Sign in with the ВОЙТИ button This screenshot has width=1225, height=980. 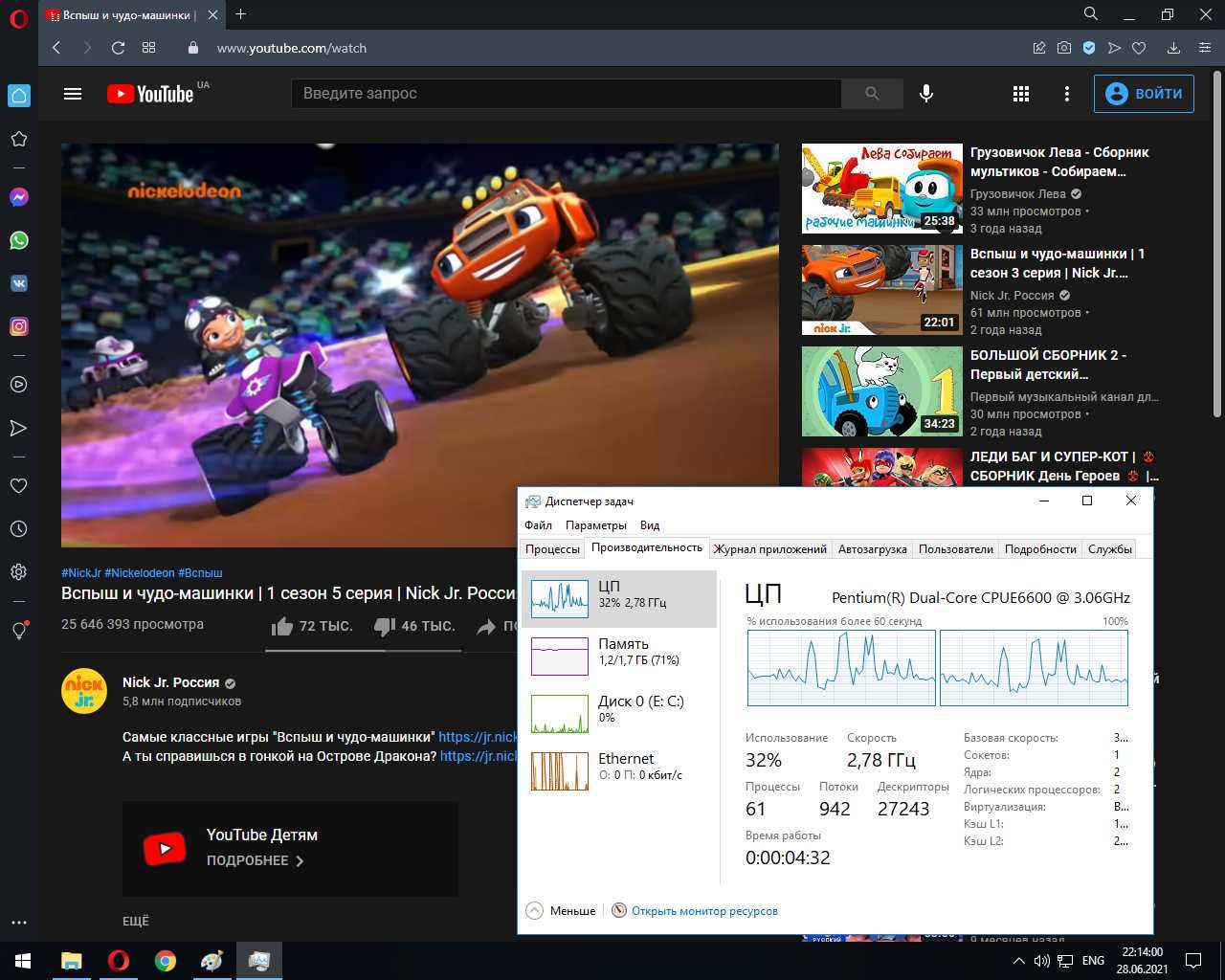tap(1144, 94)
